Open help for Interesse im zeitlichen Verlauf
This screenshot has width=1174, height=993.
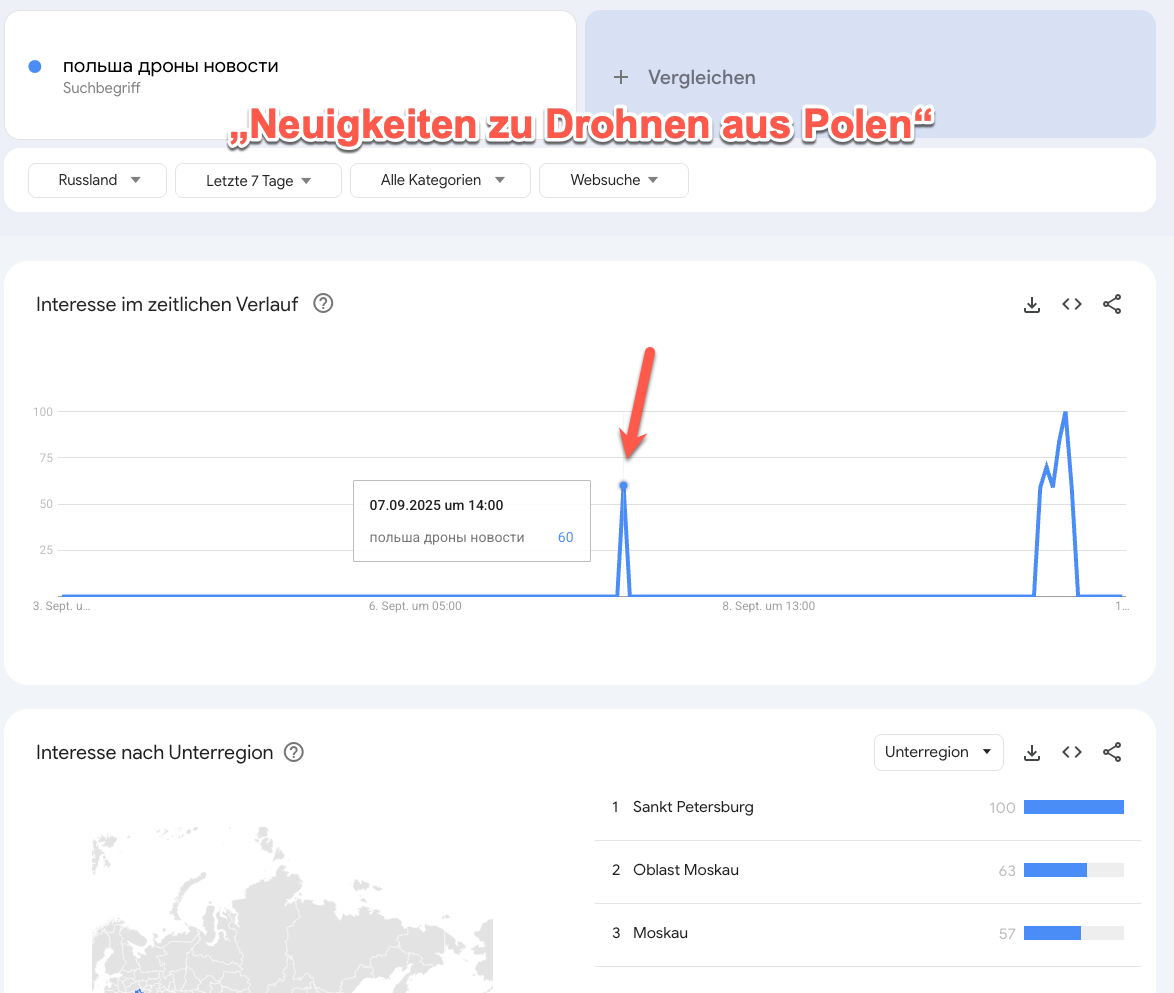click(x=323, y=304)
